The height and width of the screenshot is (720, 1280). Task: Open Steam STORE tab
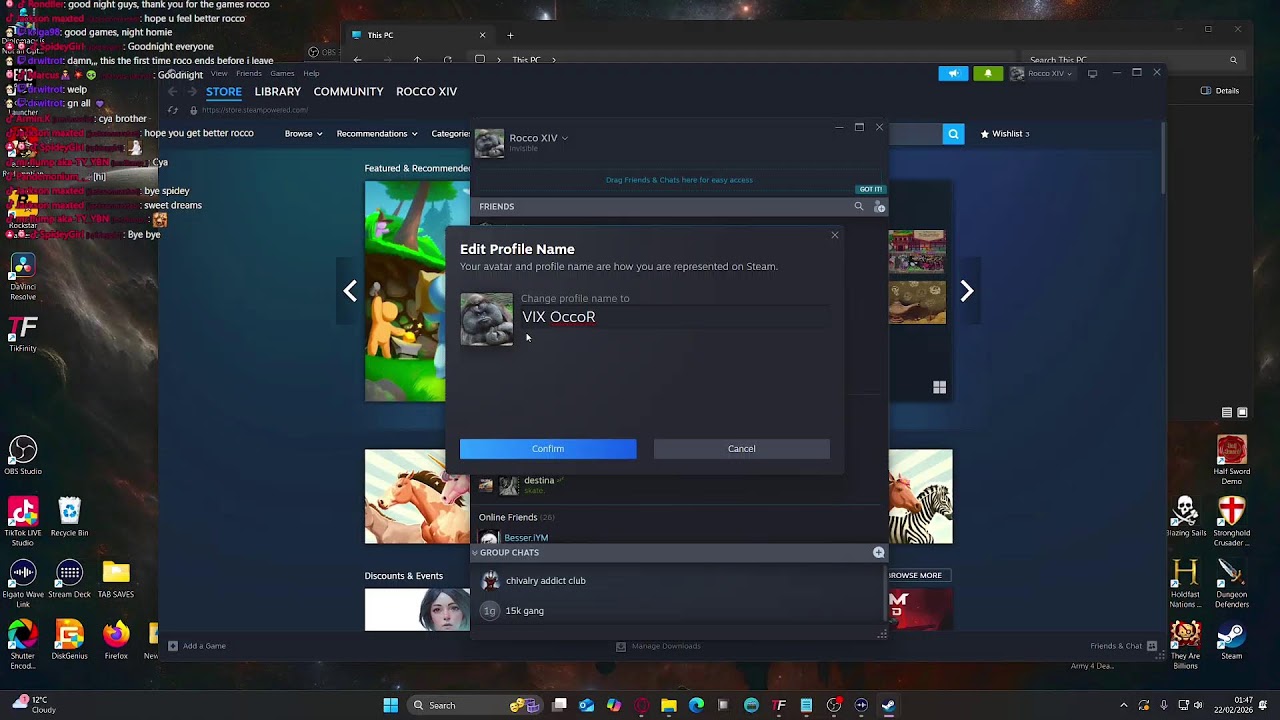(224, 91)
